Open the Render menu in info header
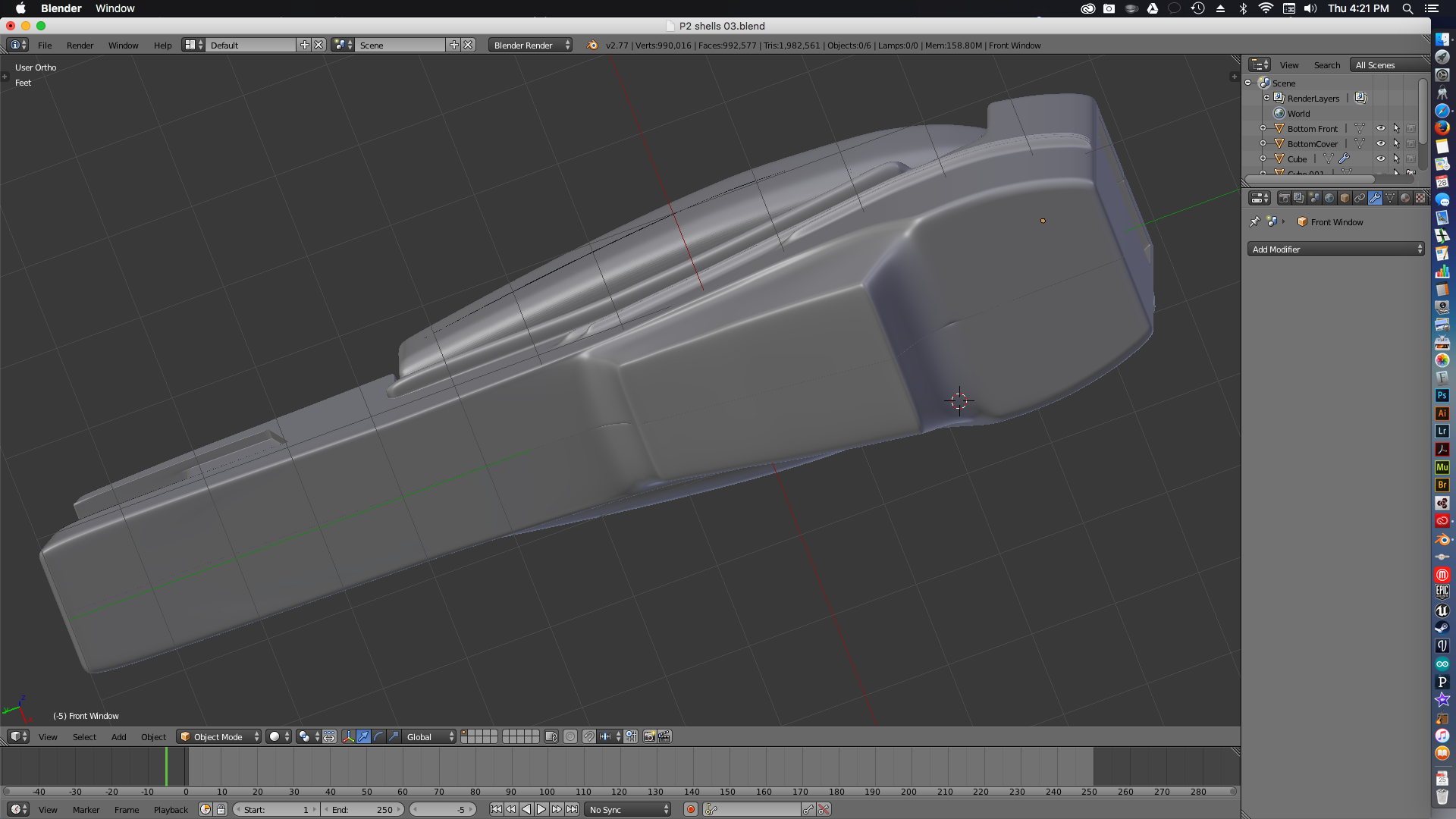Viewport: 1456px width, 819px height. (80, 45)
